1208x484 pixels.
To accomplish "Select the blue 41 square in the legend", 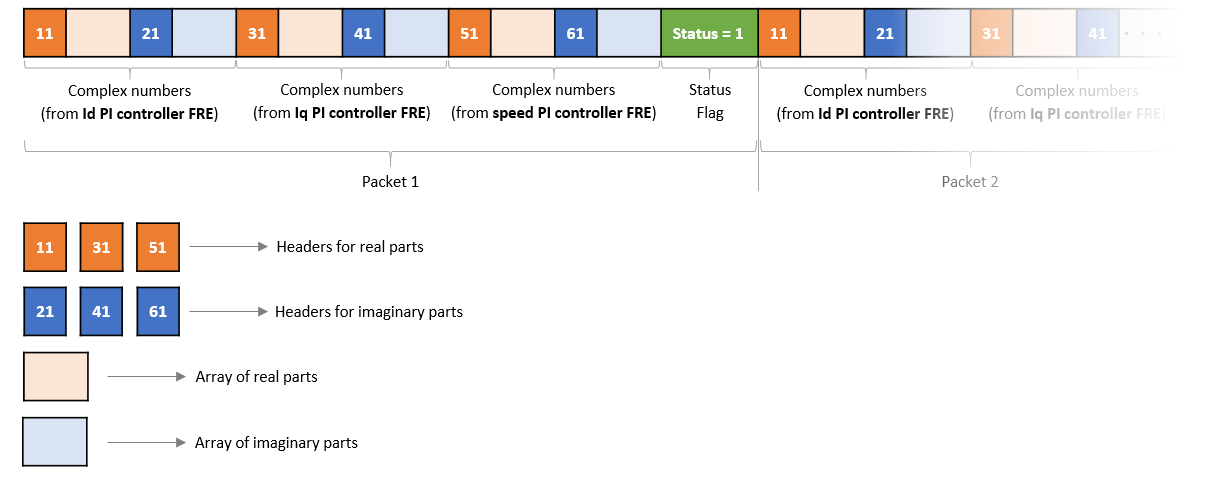I will pos(101,312).
